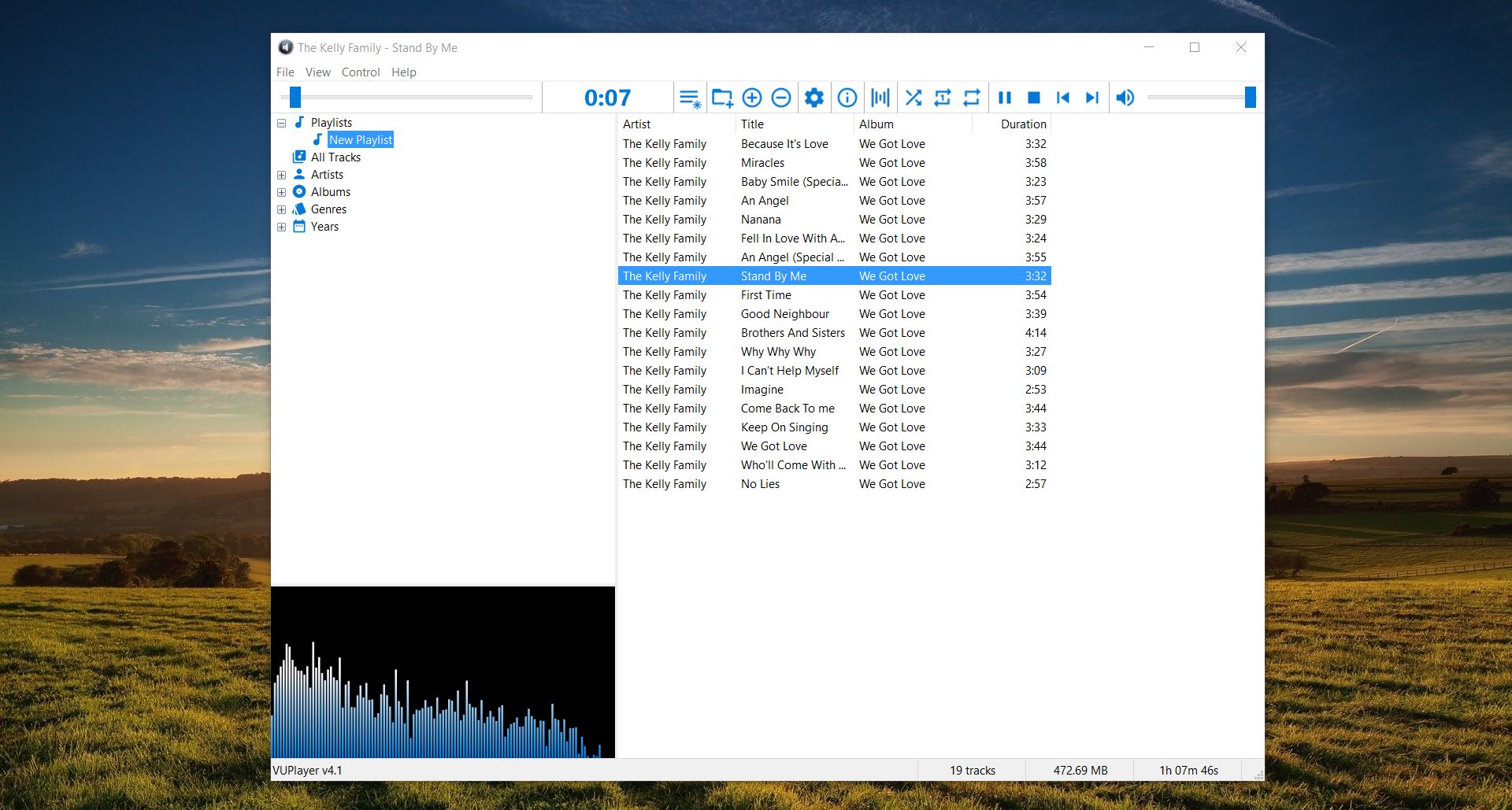1512x810 pixels.
Task: Click the track information icon
Action: tap(847, 97)
